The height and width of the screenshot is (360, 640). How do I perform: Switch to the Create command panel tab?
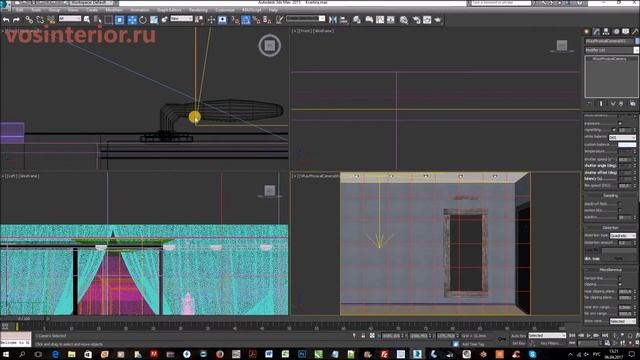587,31
